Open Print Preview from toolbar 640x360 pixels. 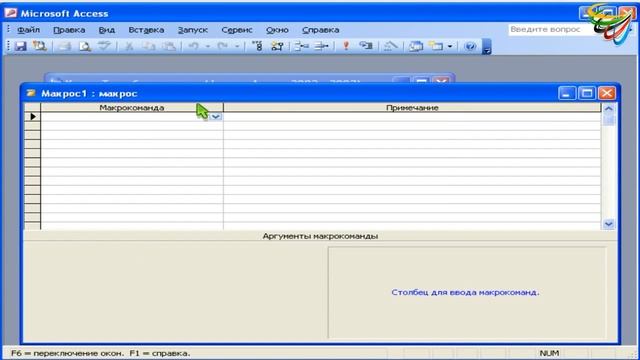(84, 46)
